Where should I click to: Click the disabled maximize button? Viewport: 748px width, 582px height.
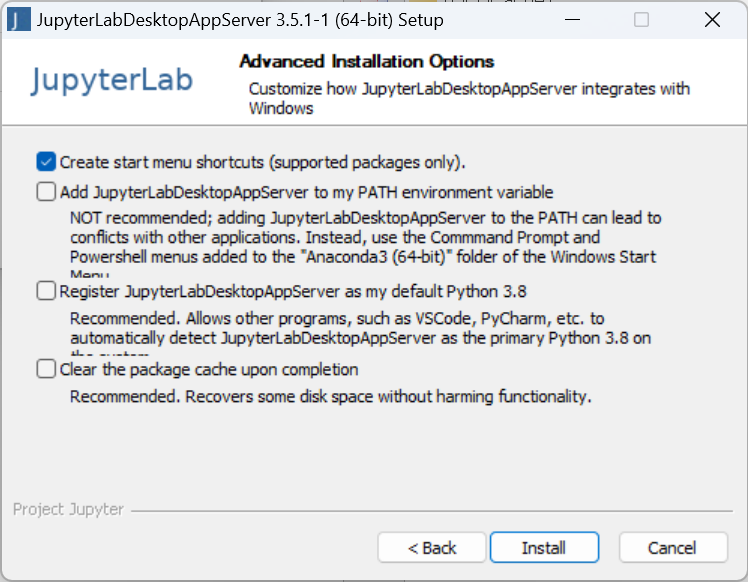click(x=641, y=20)
